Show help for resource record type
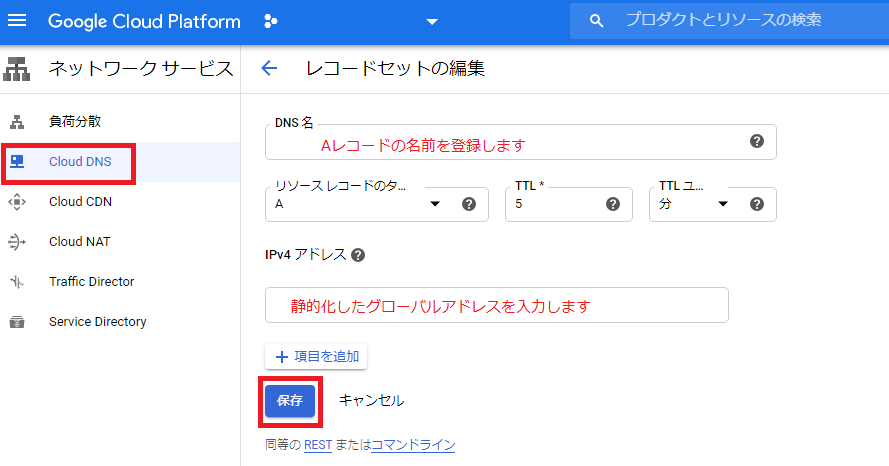Viewport: 889px width, 466px height. click(468, 204)
